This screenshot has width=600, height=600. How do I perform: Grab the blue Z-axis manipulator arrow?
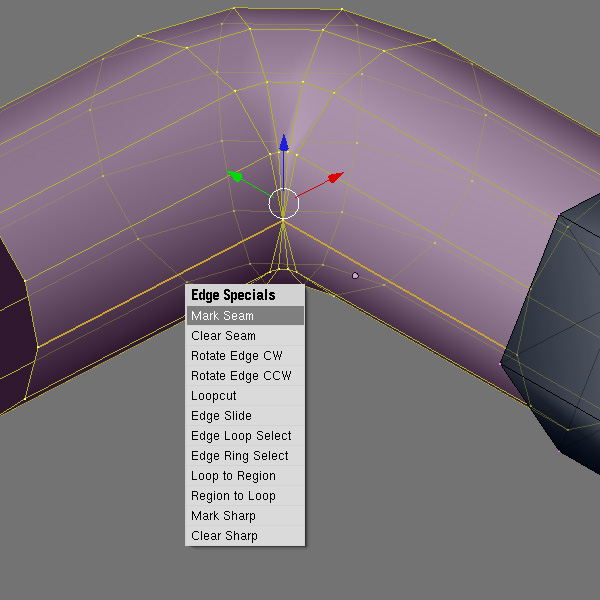(x=284, y=143)
